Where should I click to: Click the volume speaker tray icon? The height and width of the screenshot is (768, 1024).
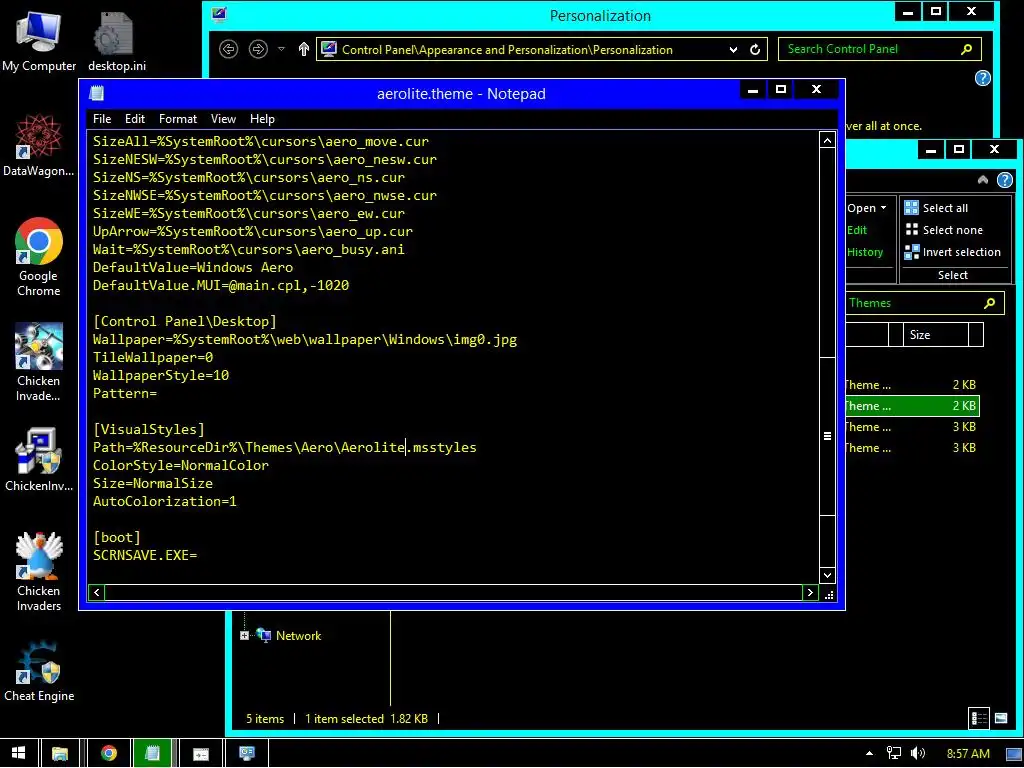click(x=918, y=754)
